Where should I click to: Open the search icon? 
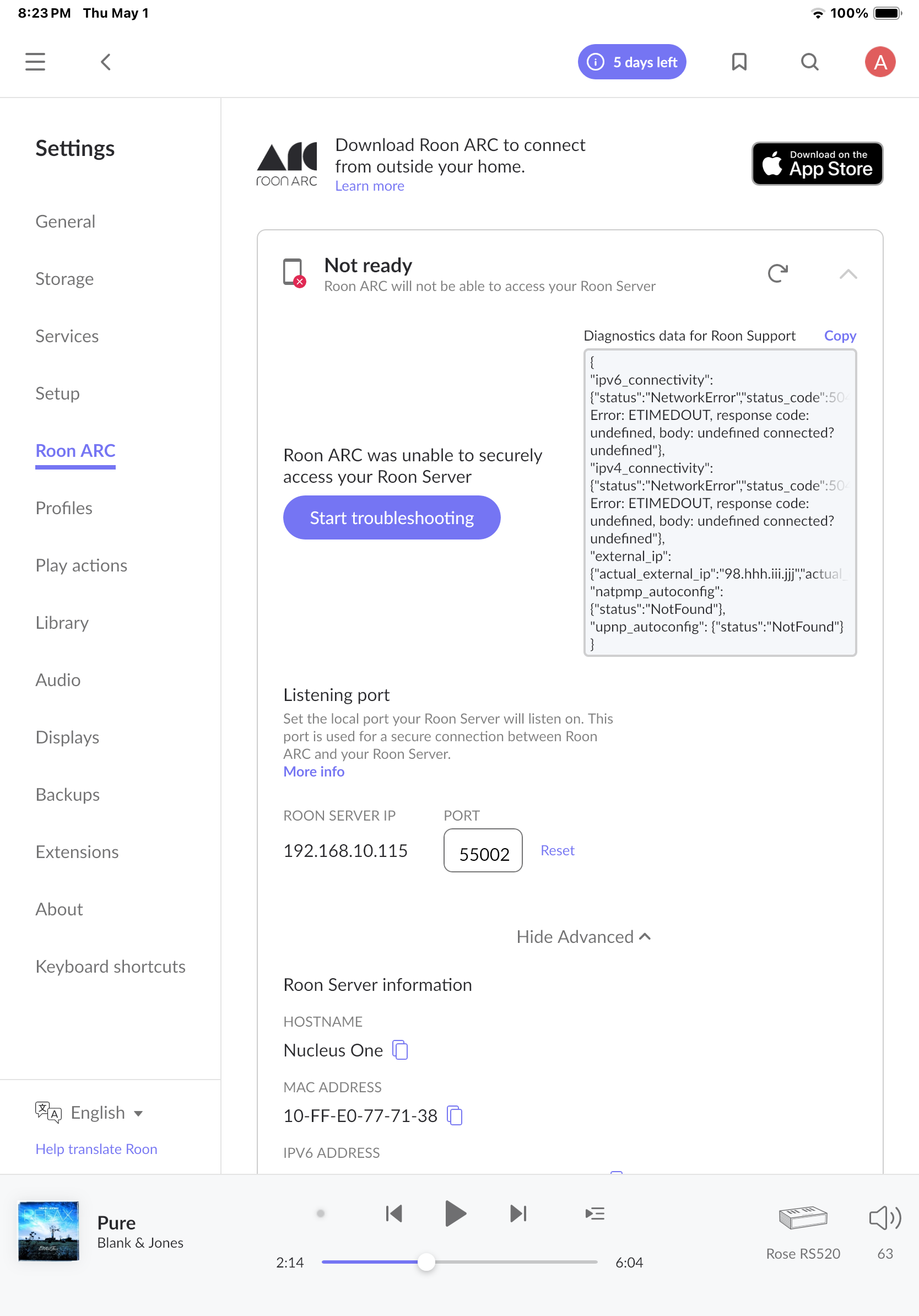pos(809,61)
